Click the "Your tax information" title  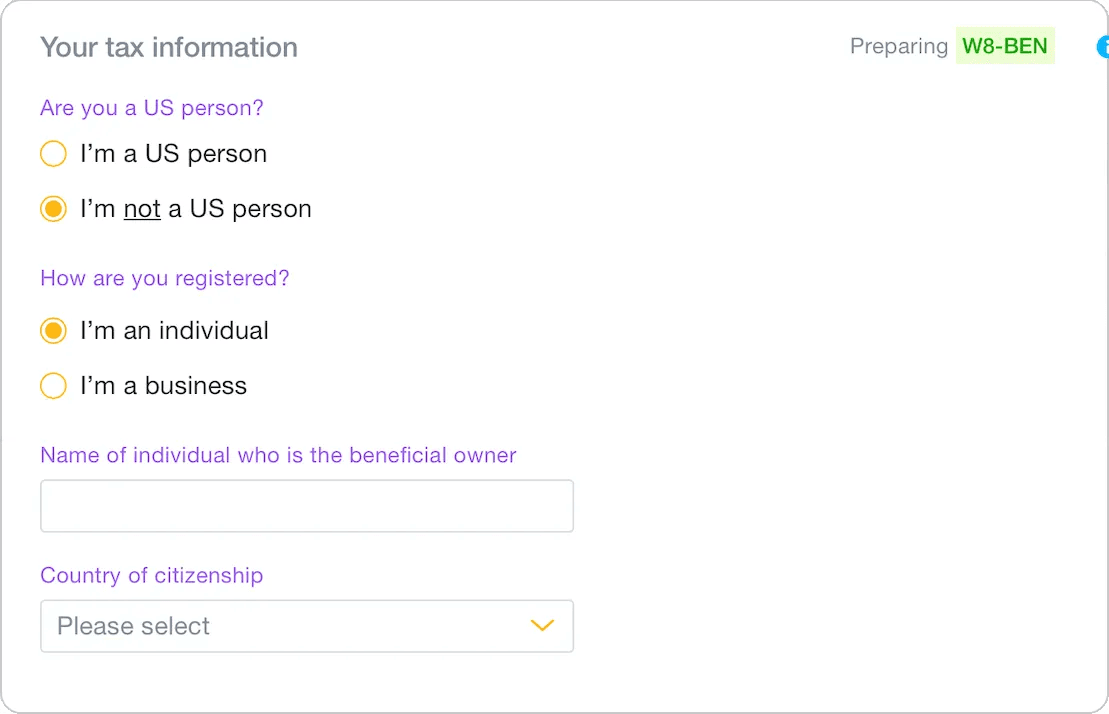(168, 46)
